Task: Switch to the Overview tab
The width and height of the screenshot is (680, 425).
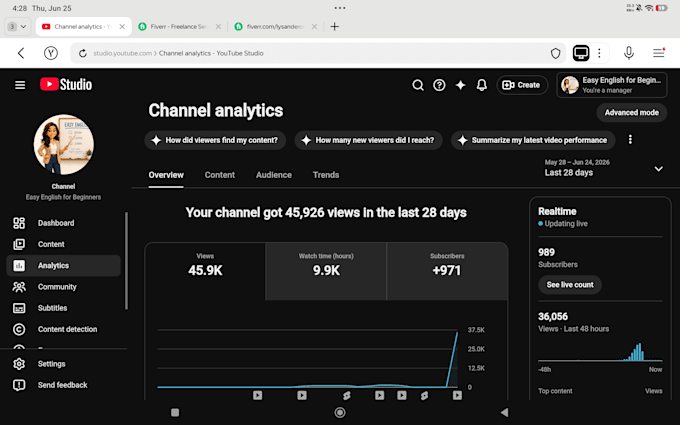Action: [166, 175]
